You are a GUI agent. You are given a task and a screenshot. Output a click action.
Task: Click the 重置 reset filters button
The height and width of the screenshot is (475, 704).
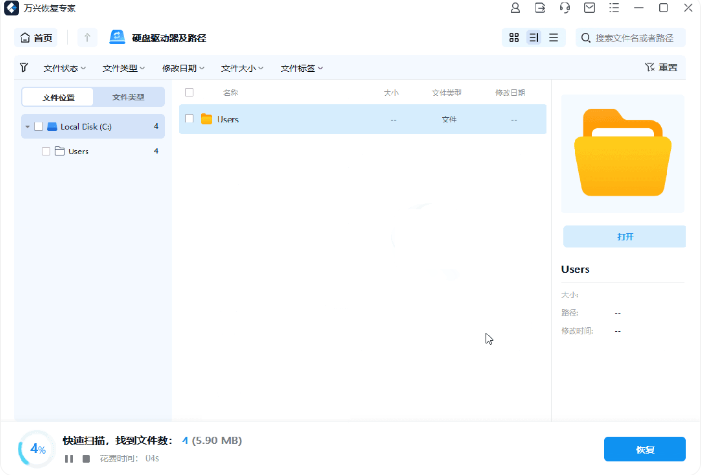[661, 67]
